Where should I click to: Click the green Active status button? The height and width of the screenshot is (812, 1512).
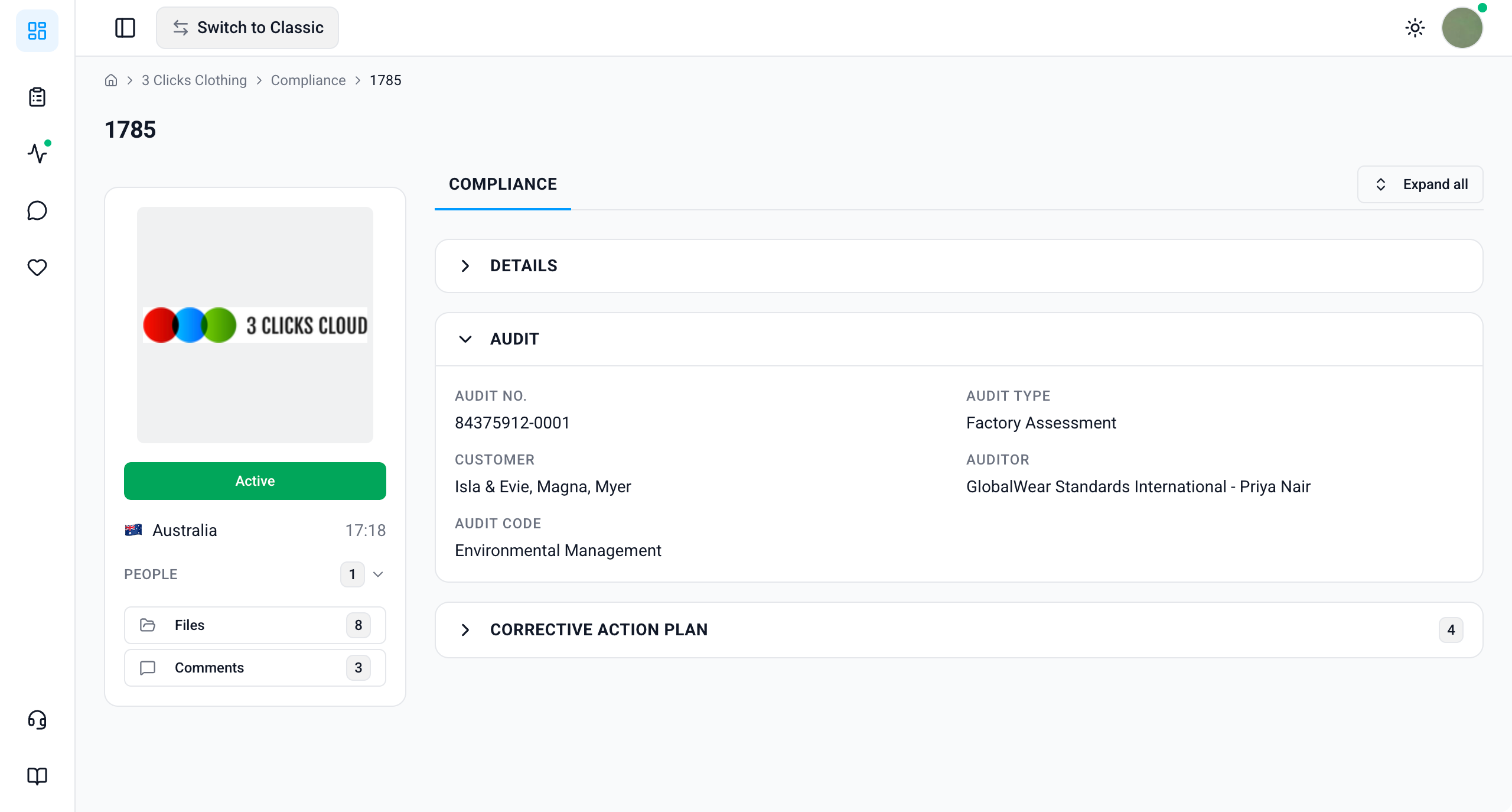(x=255, y=481)
